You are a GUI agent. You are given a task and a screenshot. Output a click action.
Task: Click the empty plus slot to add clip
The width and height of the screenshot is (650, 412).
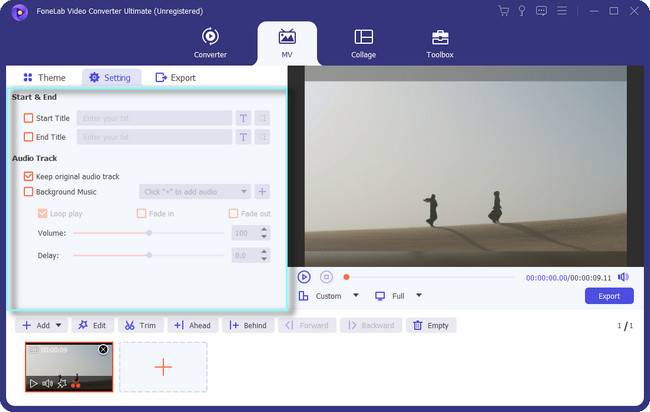(163, 367)
